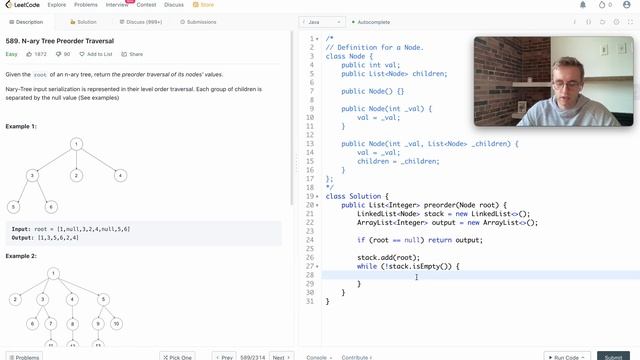Open the Store nav item

click(203, 5)
